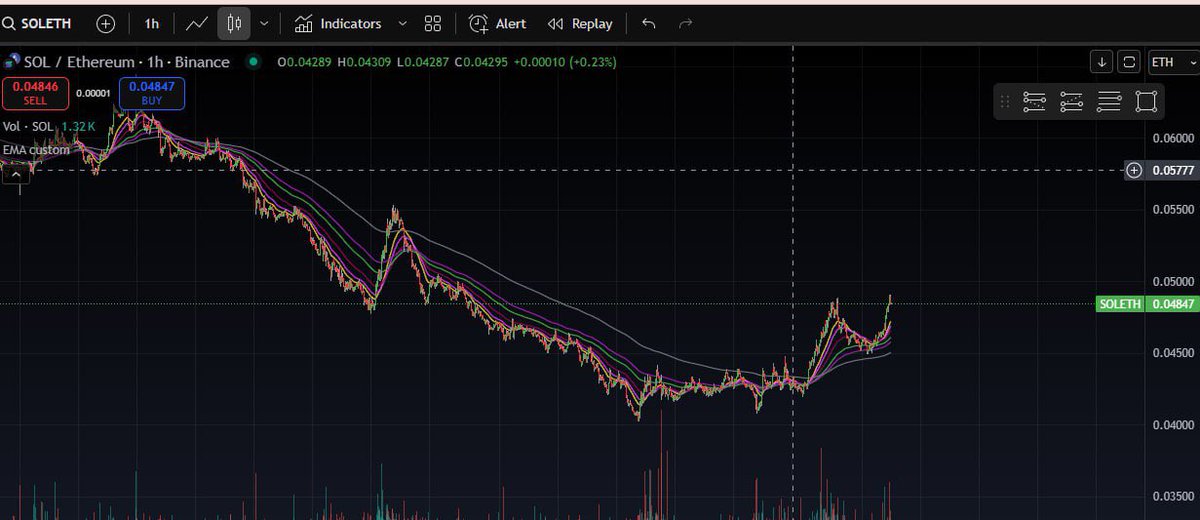This screenshot has width=1200, height=520.
Task: Click the SOL / Ethereum · 1h · Binance title
Action: (x=128, y=62)
